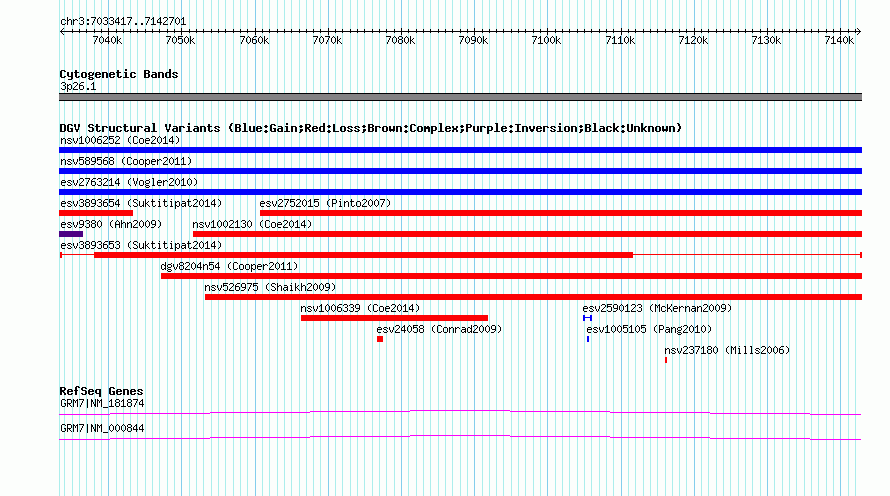Select the tiny blue esv1005105 (Pang2010) marker

tap(588, 339)
